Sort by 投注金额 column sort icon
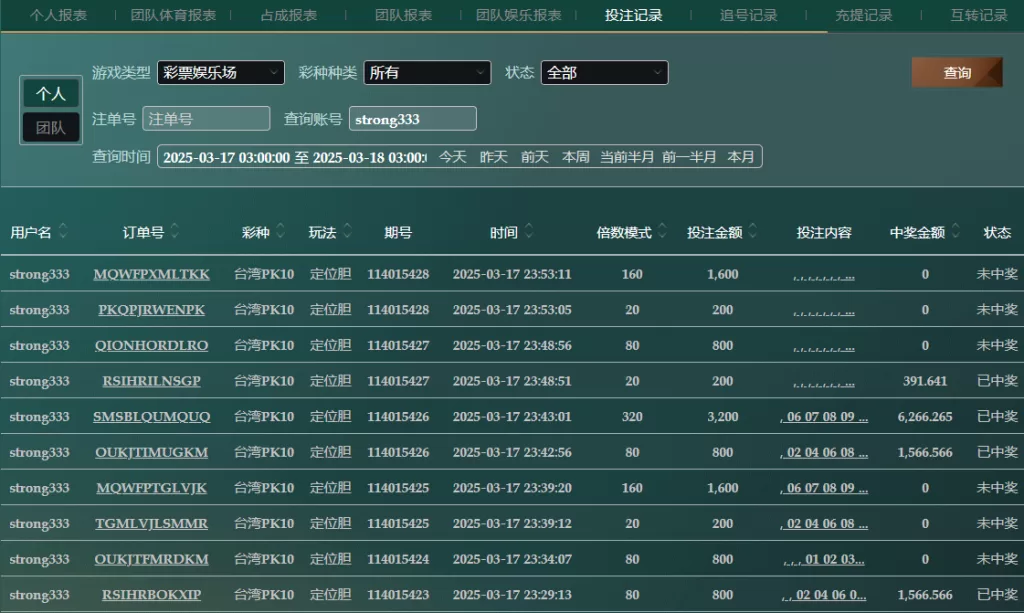Viewport: 1024px width, 613px height. pyautogui.click(x=752, y=232)
